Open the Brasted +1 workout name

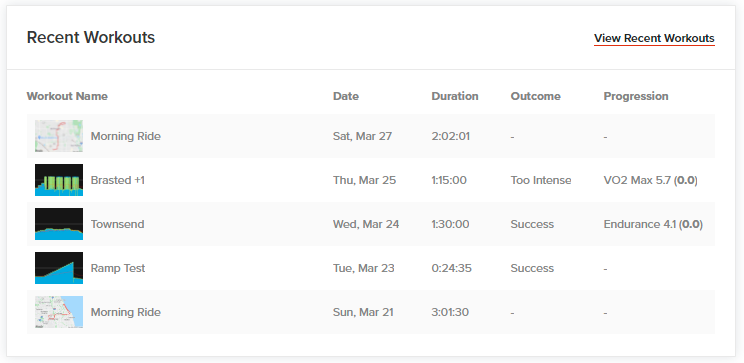pos(118,180)
